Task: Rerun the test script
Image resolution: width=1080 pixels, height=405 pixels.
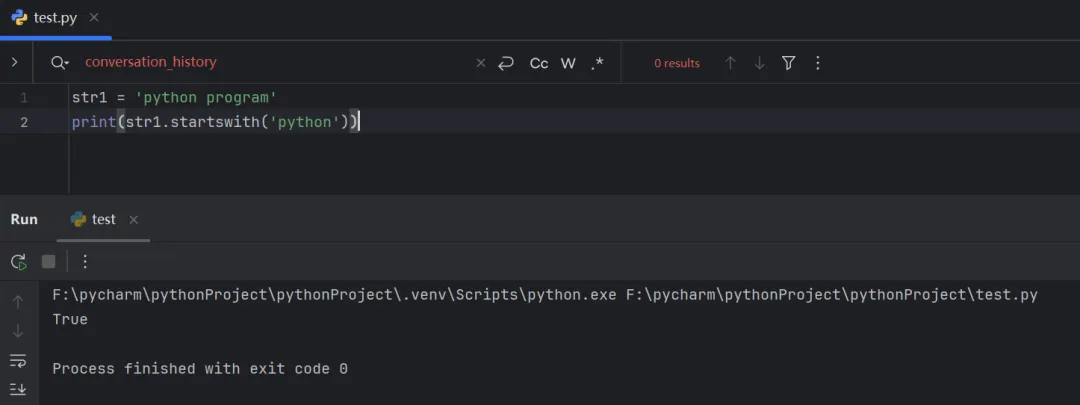Action: tap(18, 261)
